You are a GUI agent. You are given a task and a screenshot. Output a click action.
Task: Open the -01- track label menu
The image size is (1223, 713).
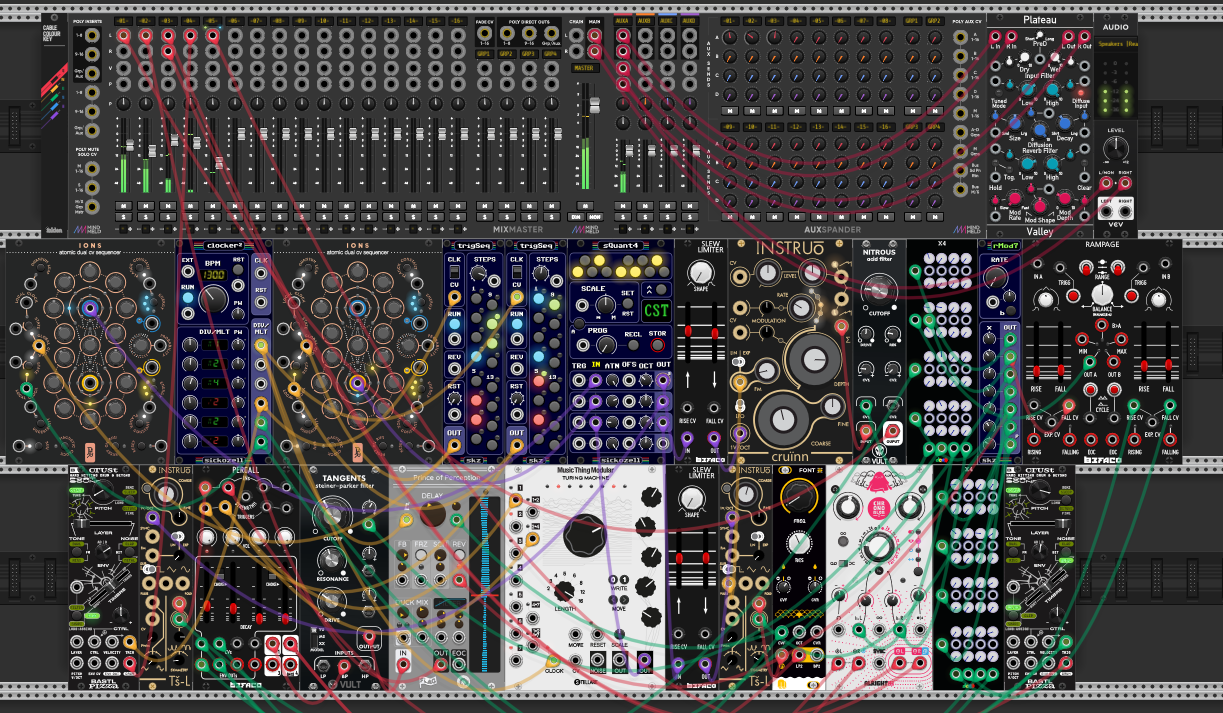coord(122,20)
